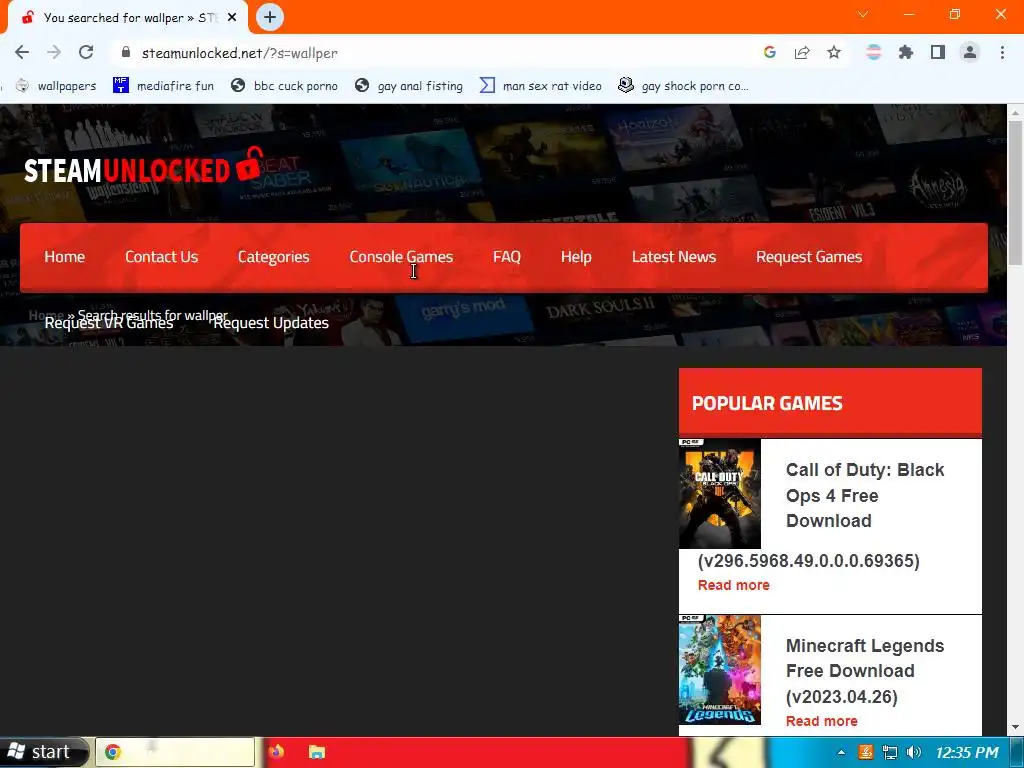Bookmark this page with the star icon
1024x768 pixels.
point(834,52)
